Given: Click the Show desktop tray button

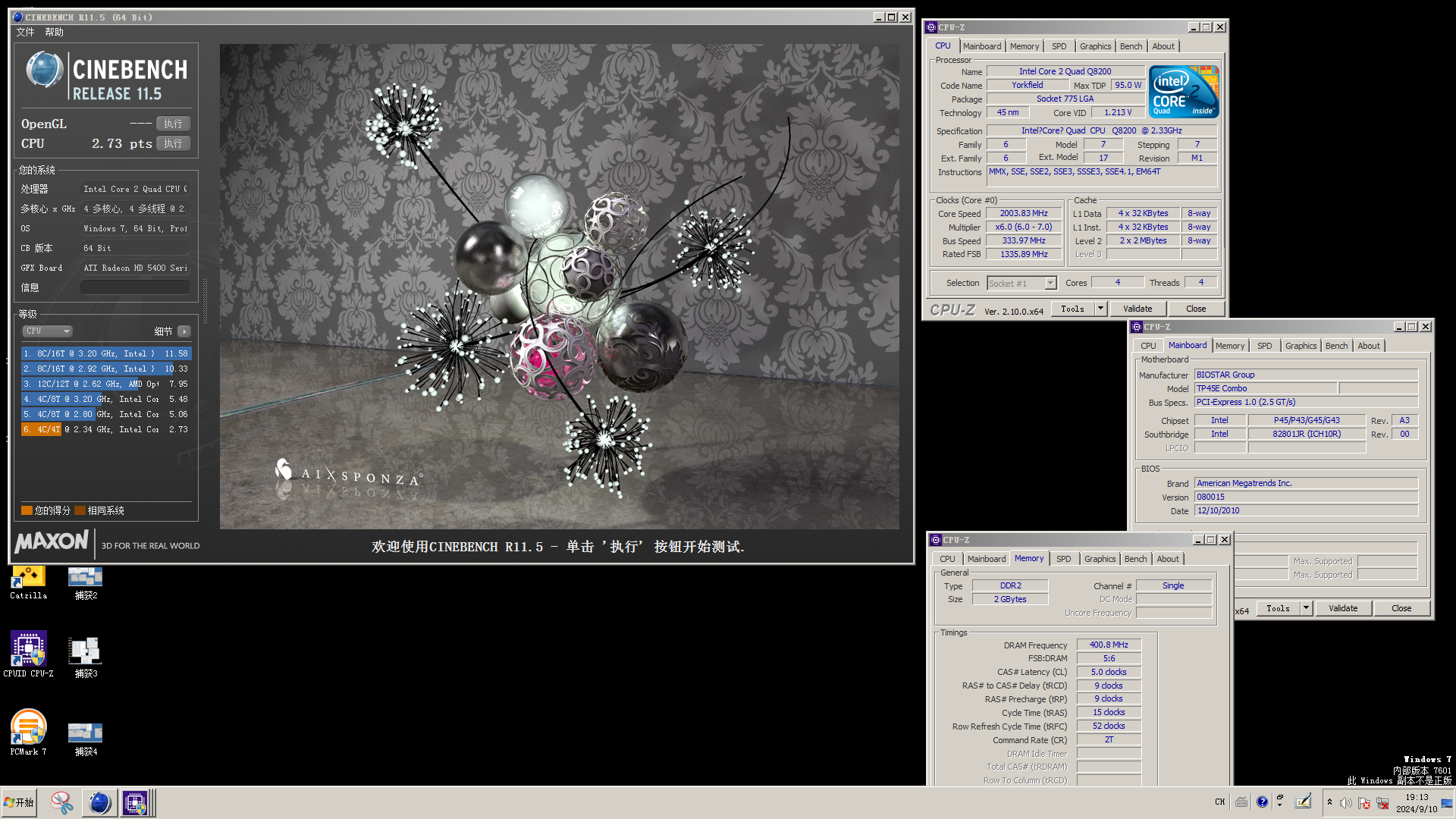Looking at the screenshot, I should (x=1447, y=802).
